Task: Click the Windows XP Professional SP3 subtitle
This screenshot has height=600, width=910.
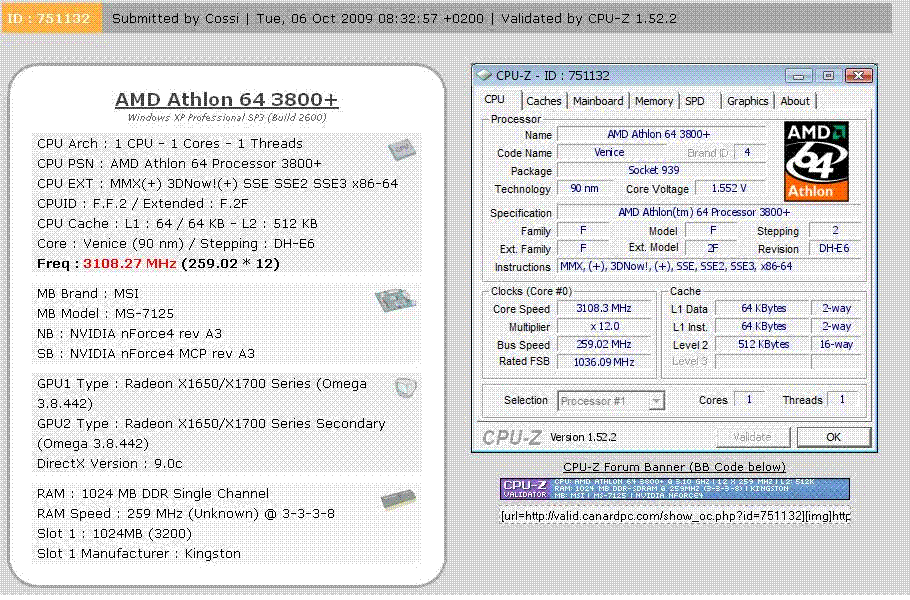Action: coord(227,118)
